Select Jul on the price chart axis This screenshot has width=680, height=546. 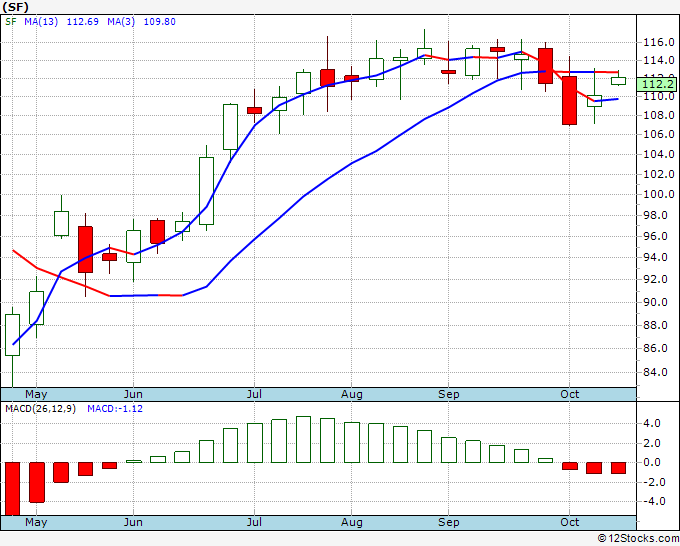(254, 394)
